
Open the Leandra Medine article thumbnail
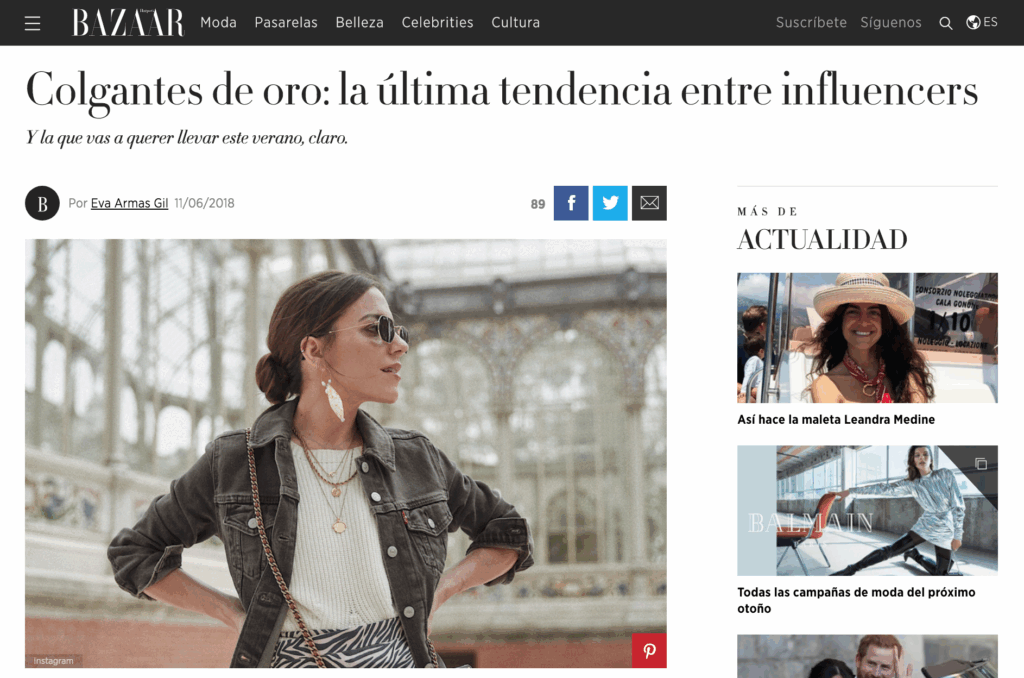pyautogui.click(x=867, y=338)
